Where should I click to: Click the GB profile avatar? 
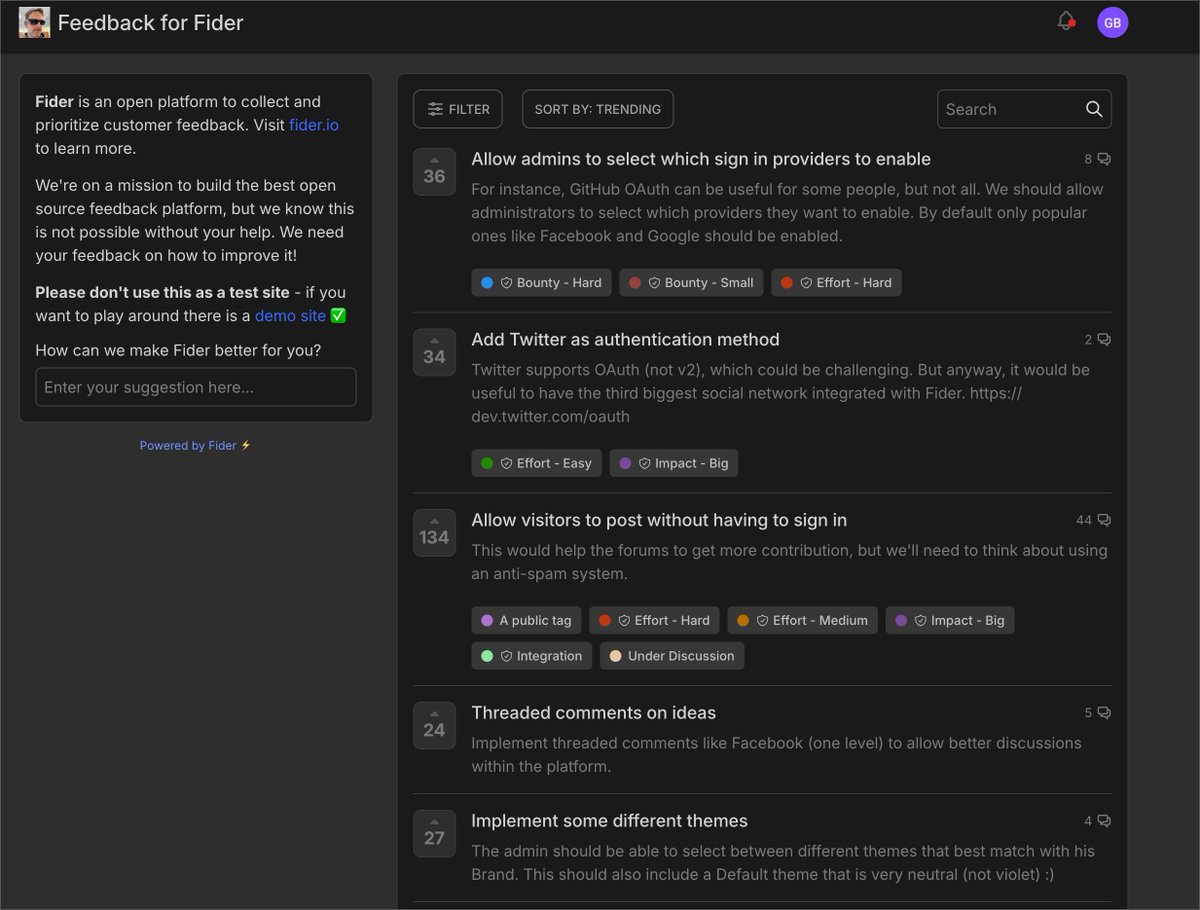[1112, 21]
